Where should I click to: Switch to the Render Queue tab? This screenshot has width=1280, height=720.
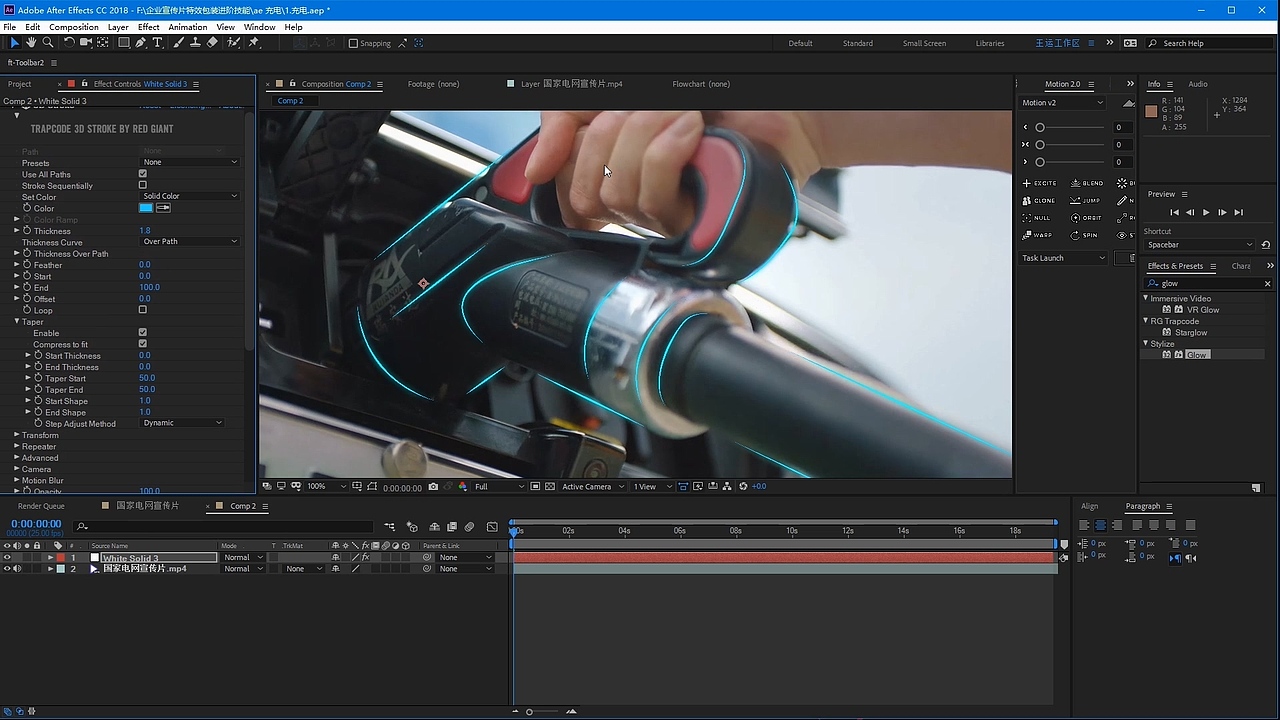click(x=41, y=506)
